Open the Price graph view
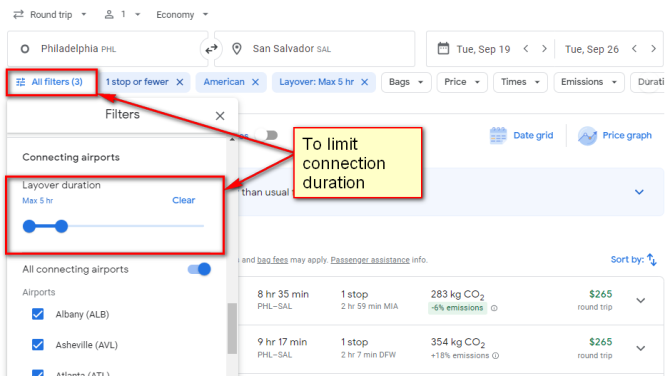This screenshot has width=670, height=376. coord(615,135)
